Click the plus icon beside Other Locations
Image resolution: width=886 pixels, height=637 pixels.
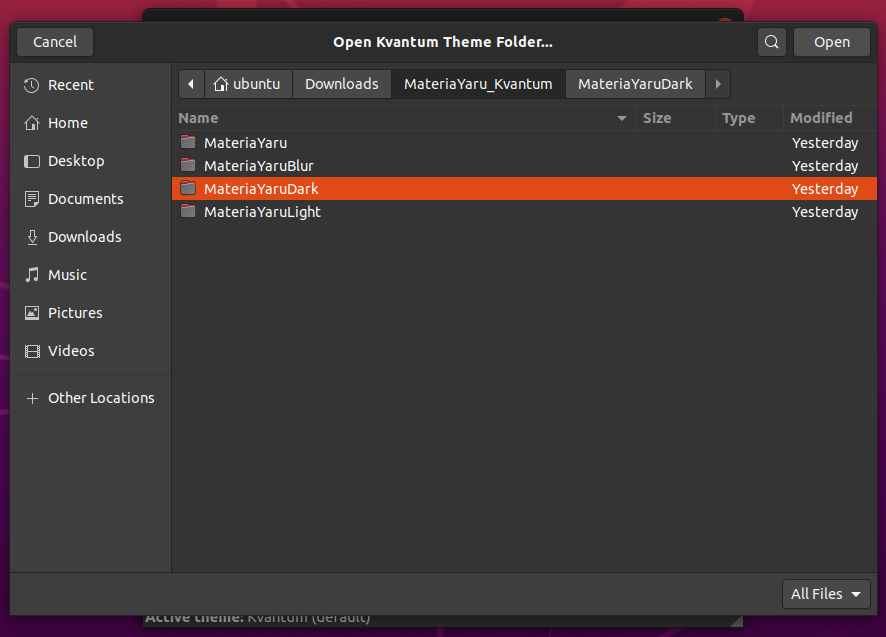coord(32,398)
